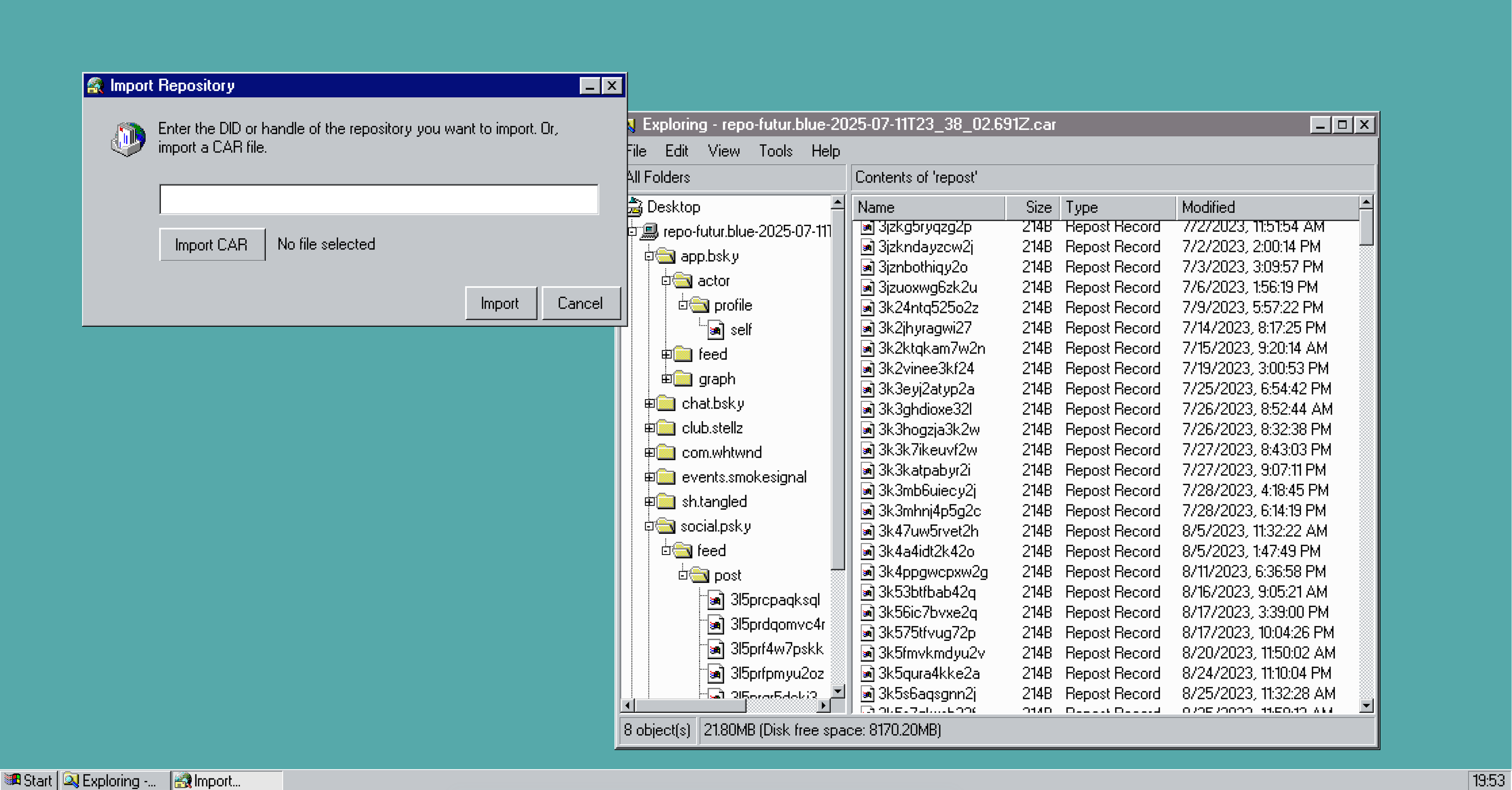Collapse the social.psky tree node
The image size is (1512, 790).
point(649,526)
